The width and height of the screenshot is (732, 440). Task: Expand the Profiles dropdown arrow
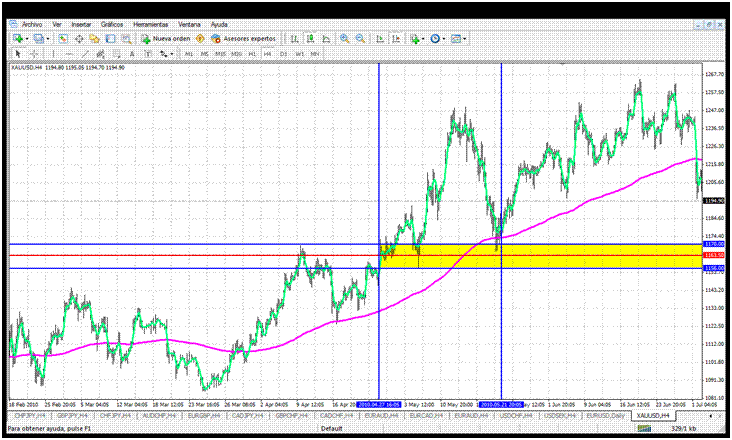click(x=48, y=39)
